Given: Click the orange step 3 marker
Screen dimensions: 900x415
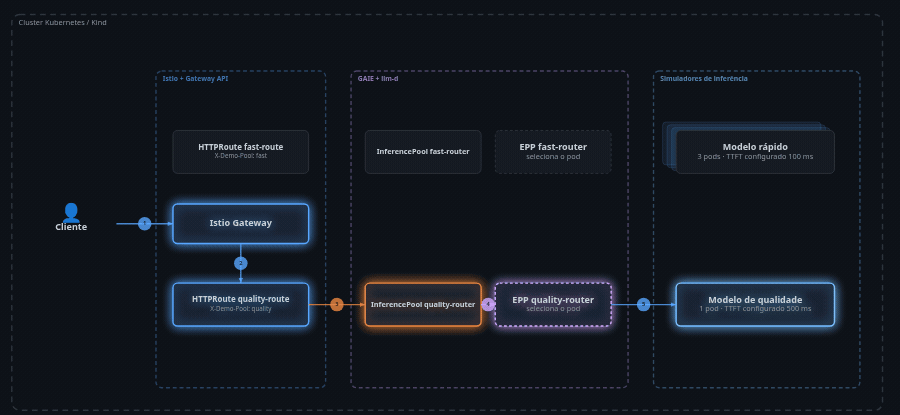Looking at the screenshot, I should tap(337, 304).
